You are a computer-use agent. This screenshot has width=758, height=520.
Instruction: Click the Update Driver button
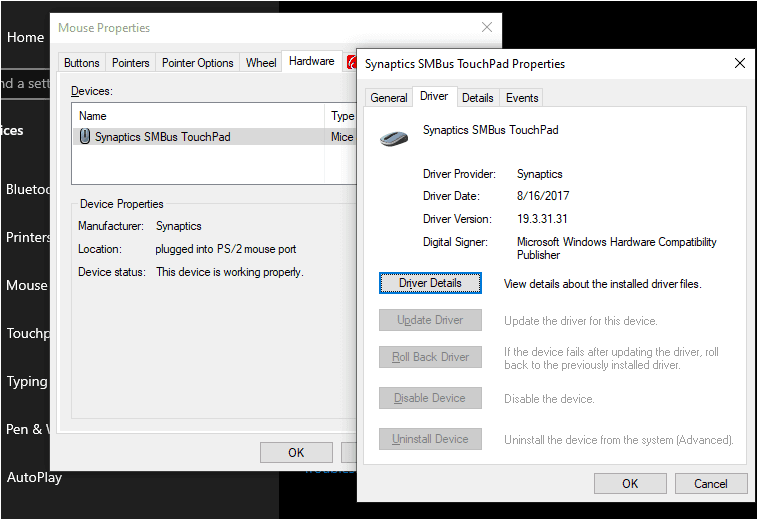pos(430,320)
